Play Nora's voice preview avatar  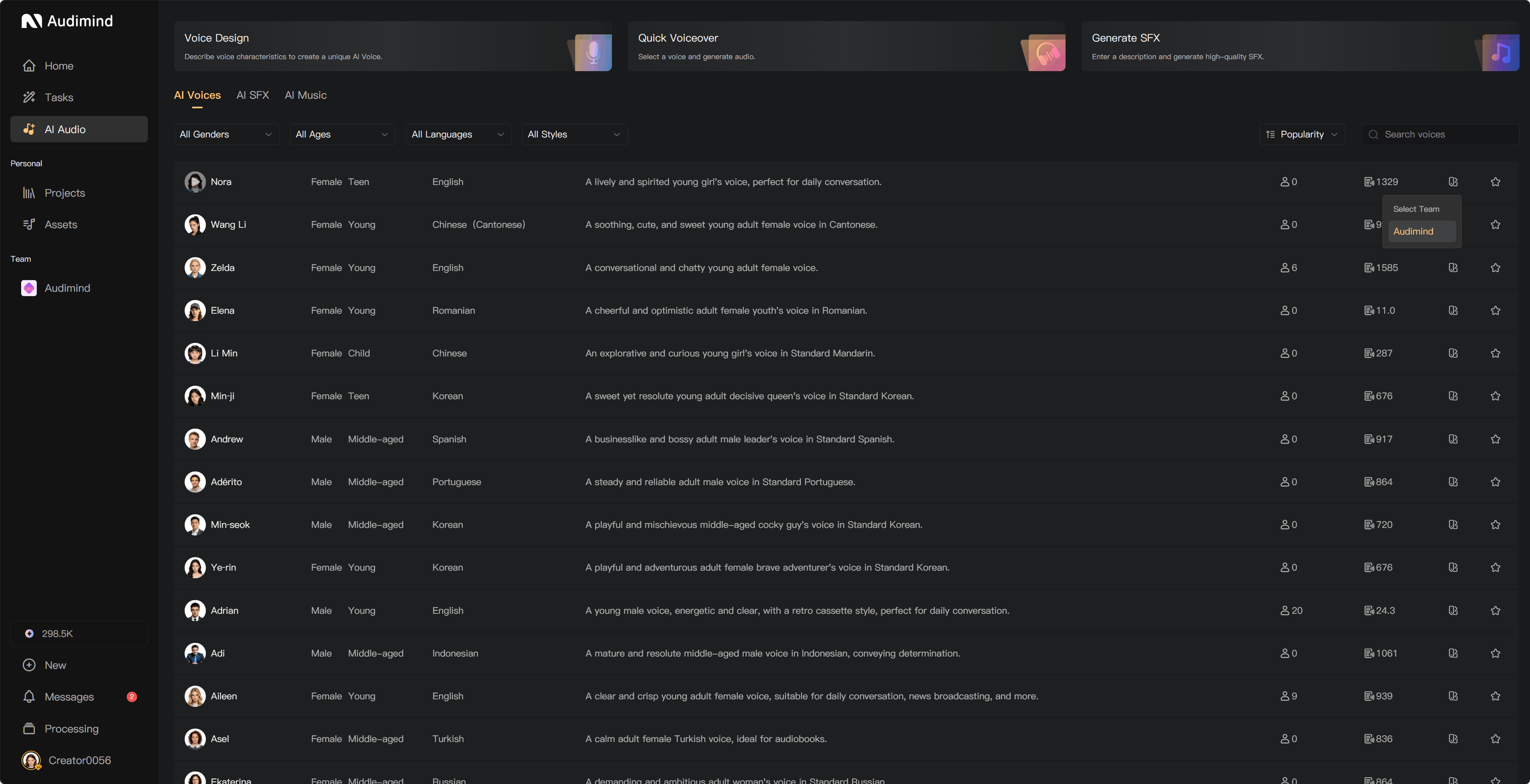click(195, 182)
